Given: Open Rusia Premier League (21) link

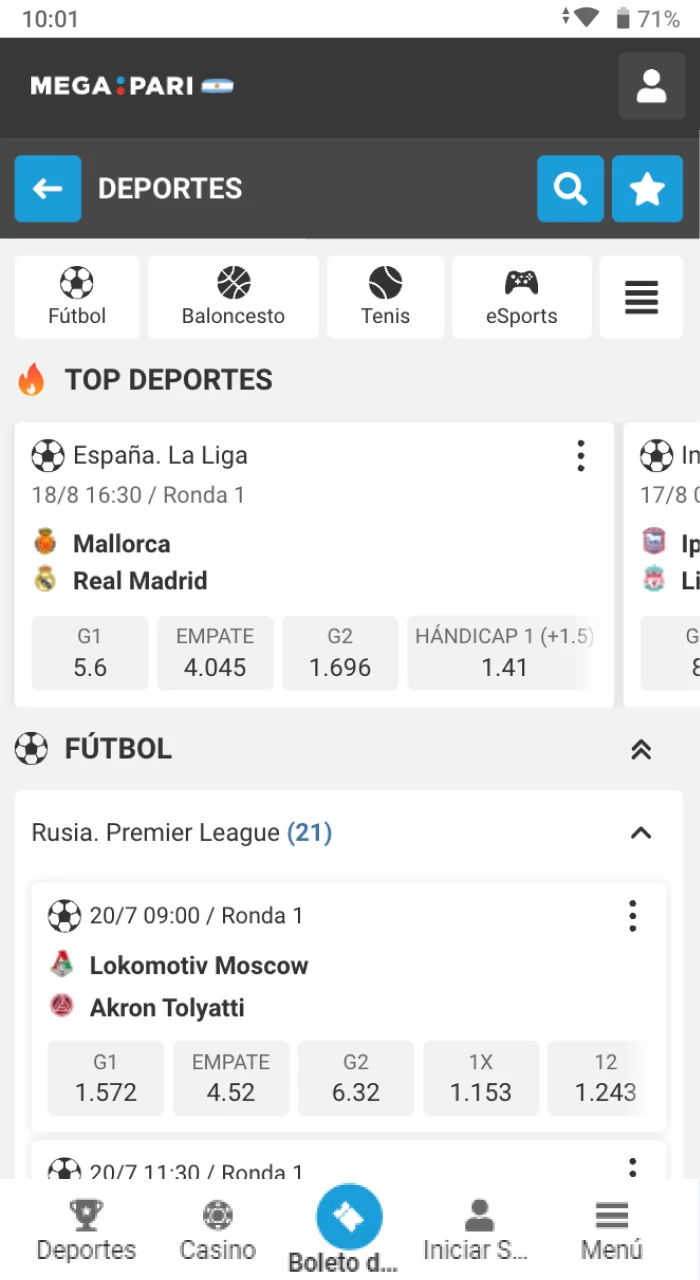Looking at the screenshot, I should [180, 832].
